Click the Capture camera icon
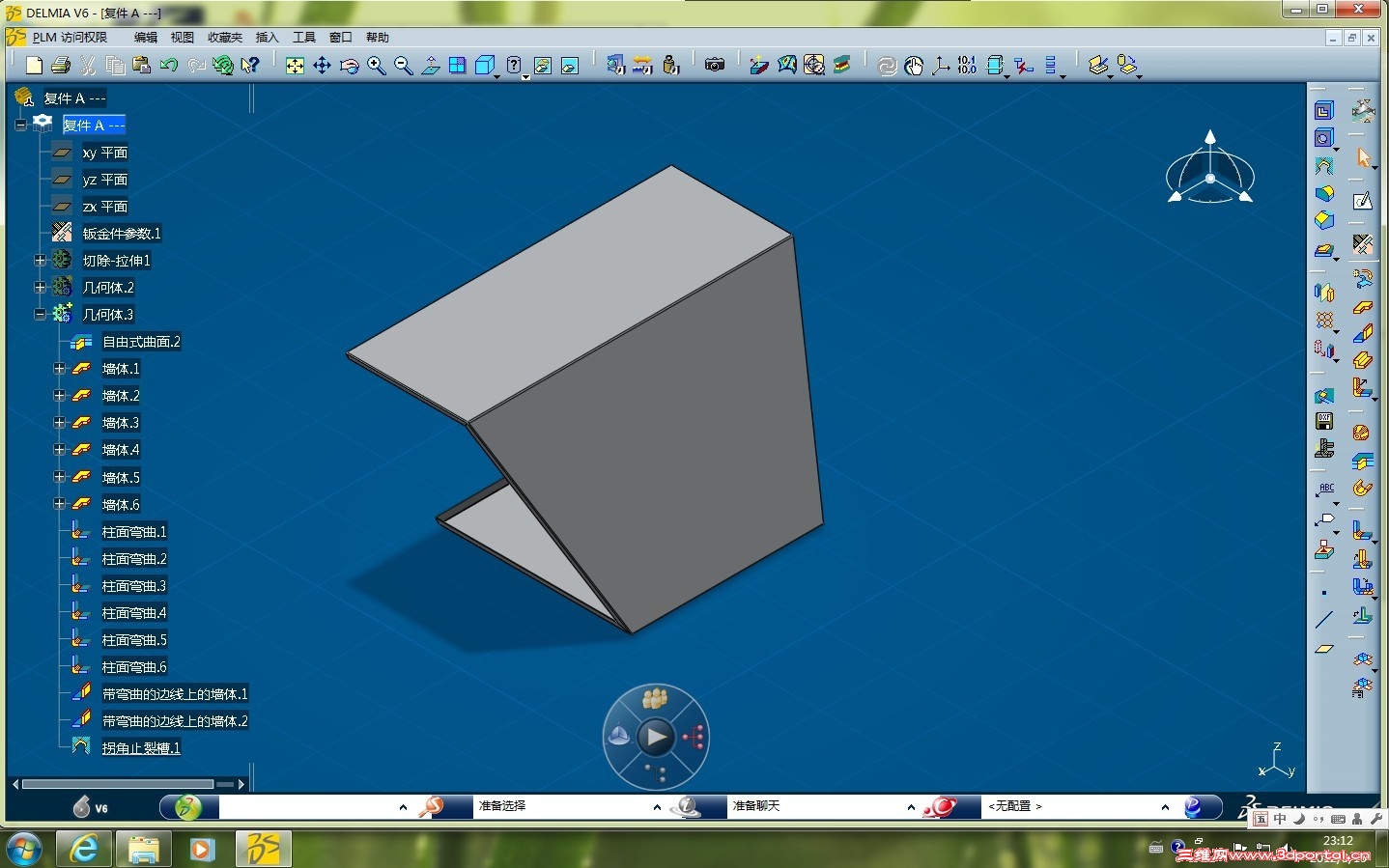The image size is (1389, 868). (x=715, y=65)
